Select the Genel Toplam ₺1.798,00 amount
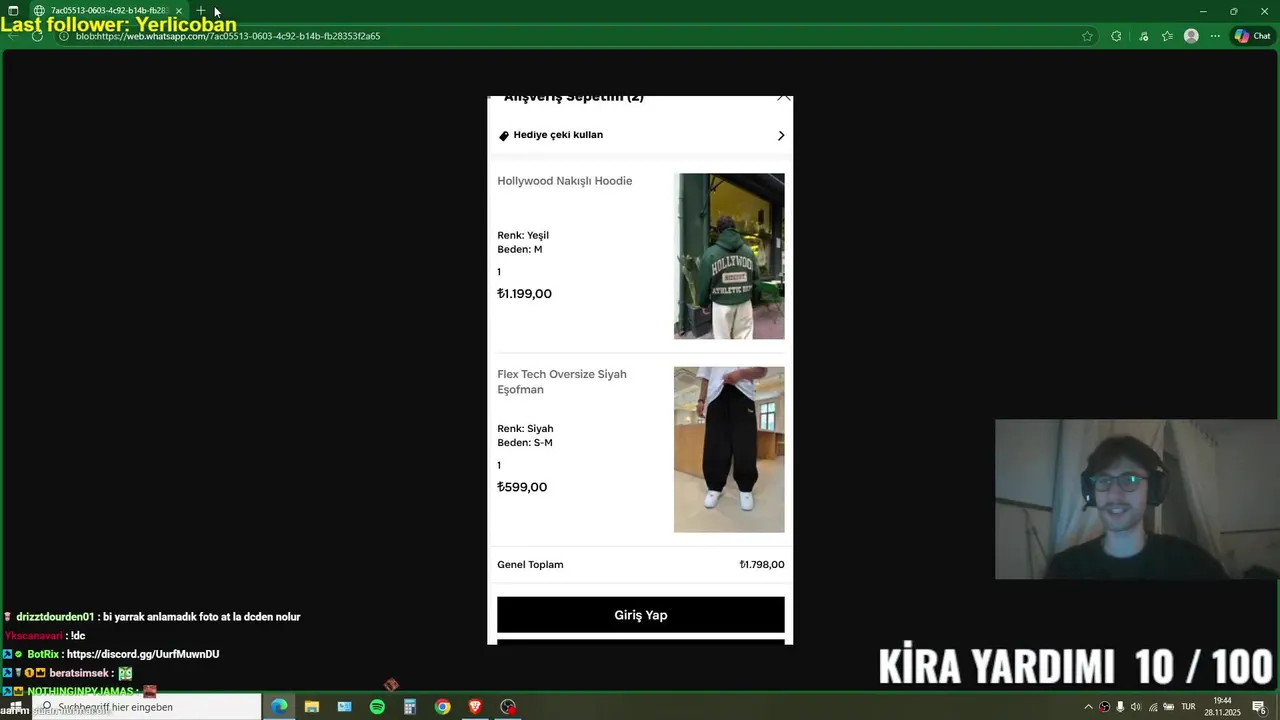Viewport: 1280px width, 720px height. click(x=762, y=565)
